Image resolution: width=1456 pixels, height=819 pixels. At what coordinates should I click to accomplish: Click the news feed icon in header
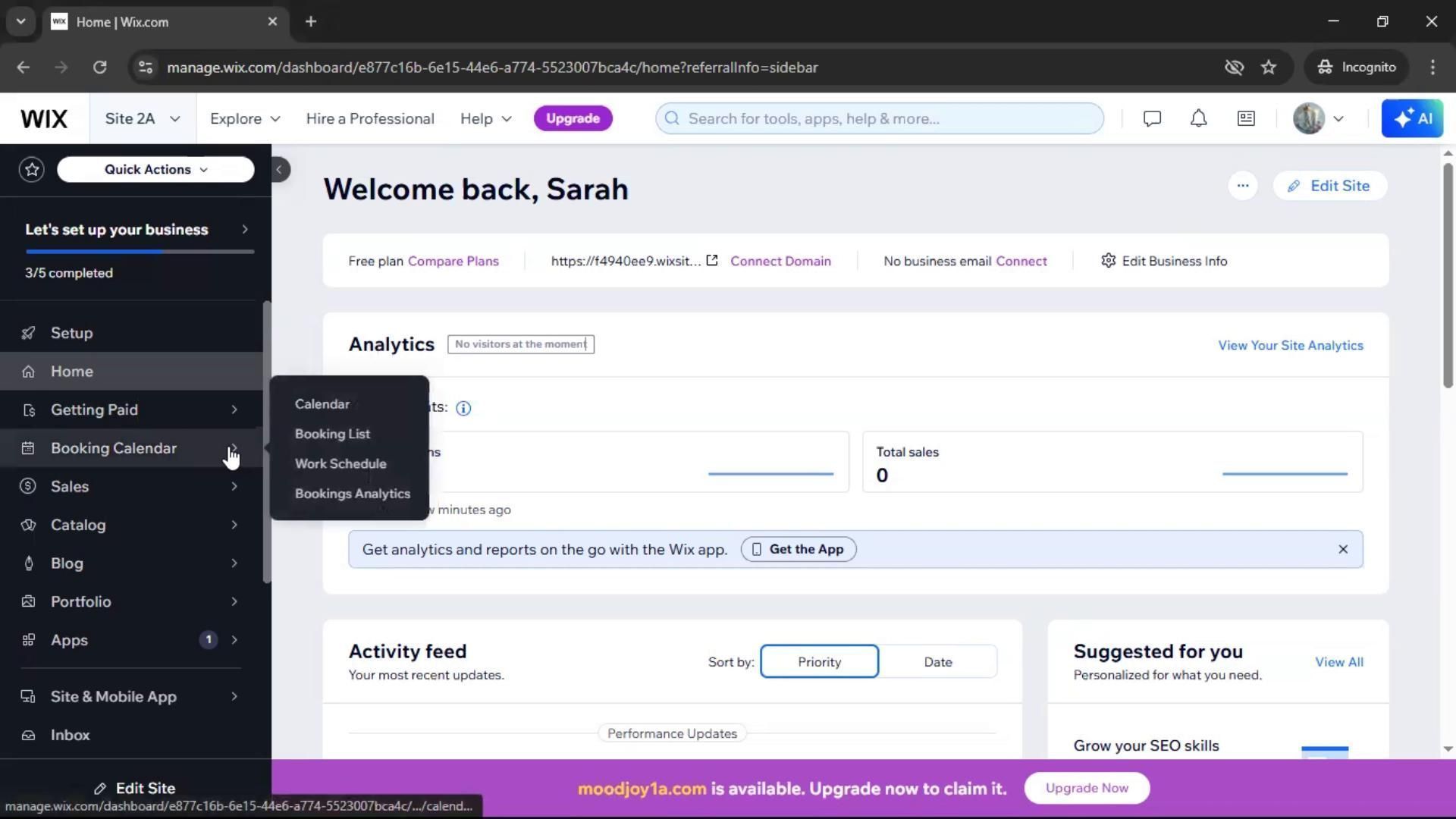pos(1246,118)
